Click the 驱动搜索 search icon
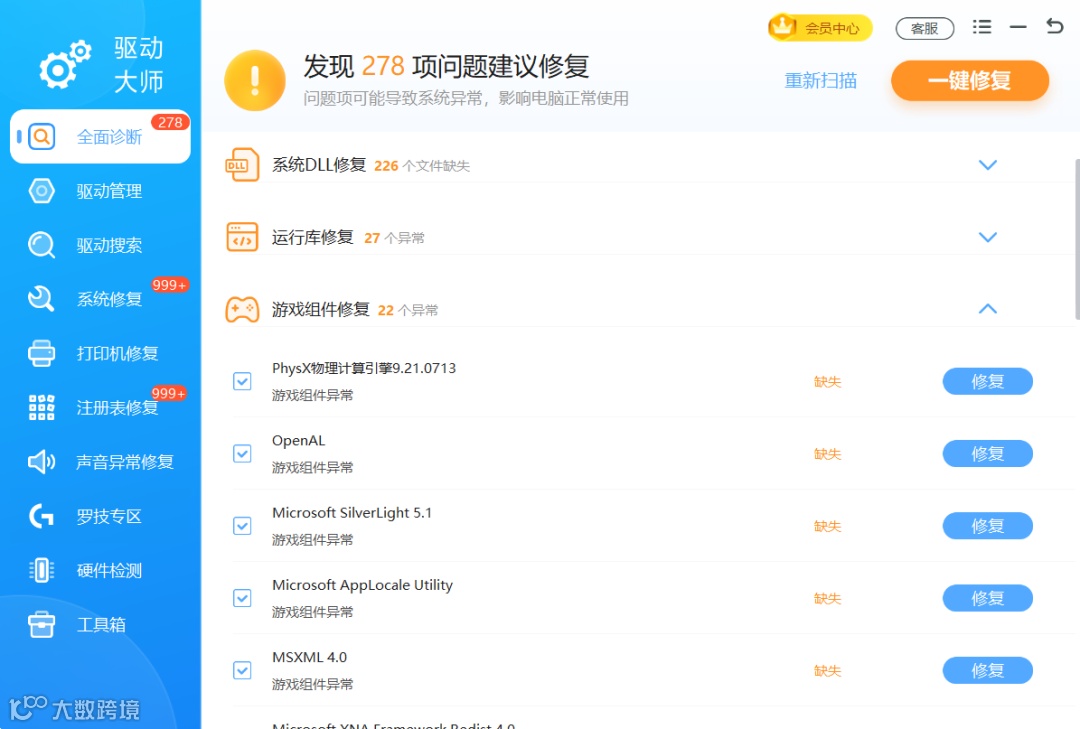The width and height of the screenshot is (1080, 729). point(41,245)
